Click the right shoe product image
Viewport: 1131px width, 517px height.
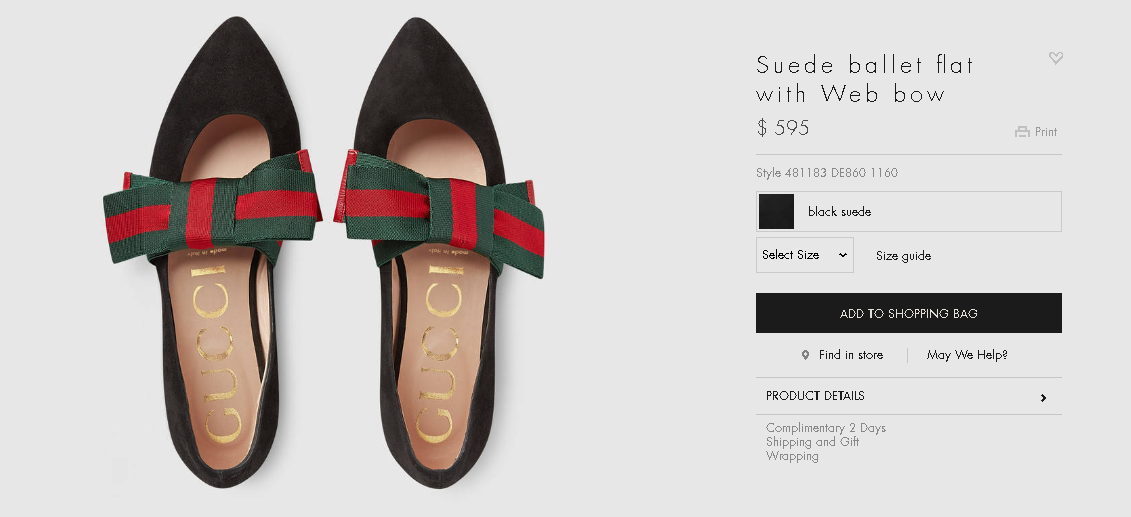(x=440, y=252)
